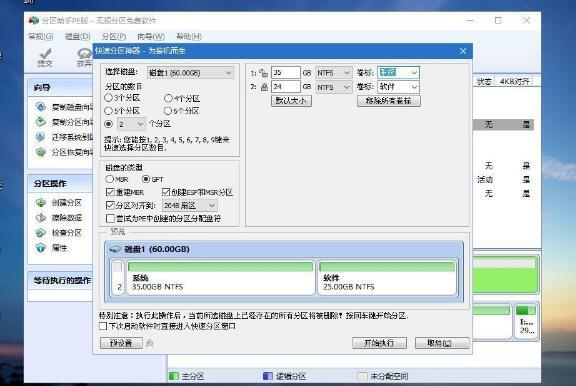
Task: Check 下次启动软件时直接进入快速分区窗口
Action: pyautogui.click(x=103, y=326)
